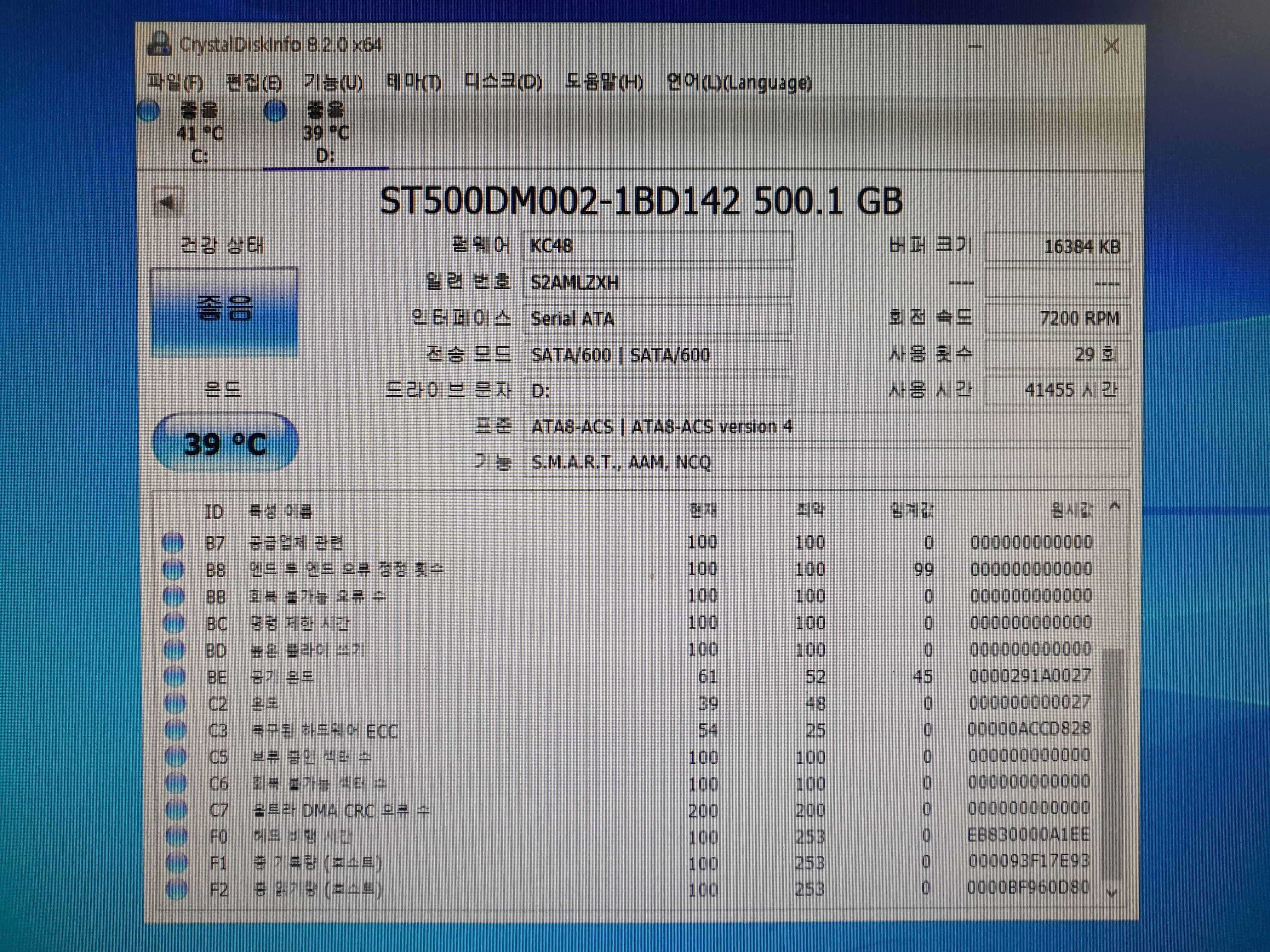1270x952 pixels.
Task: Click the status circle icon for row BB
Action: tap(173, 596)
